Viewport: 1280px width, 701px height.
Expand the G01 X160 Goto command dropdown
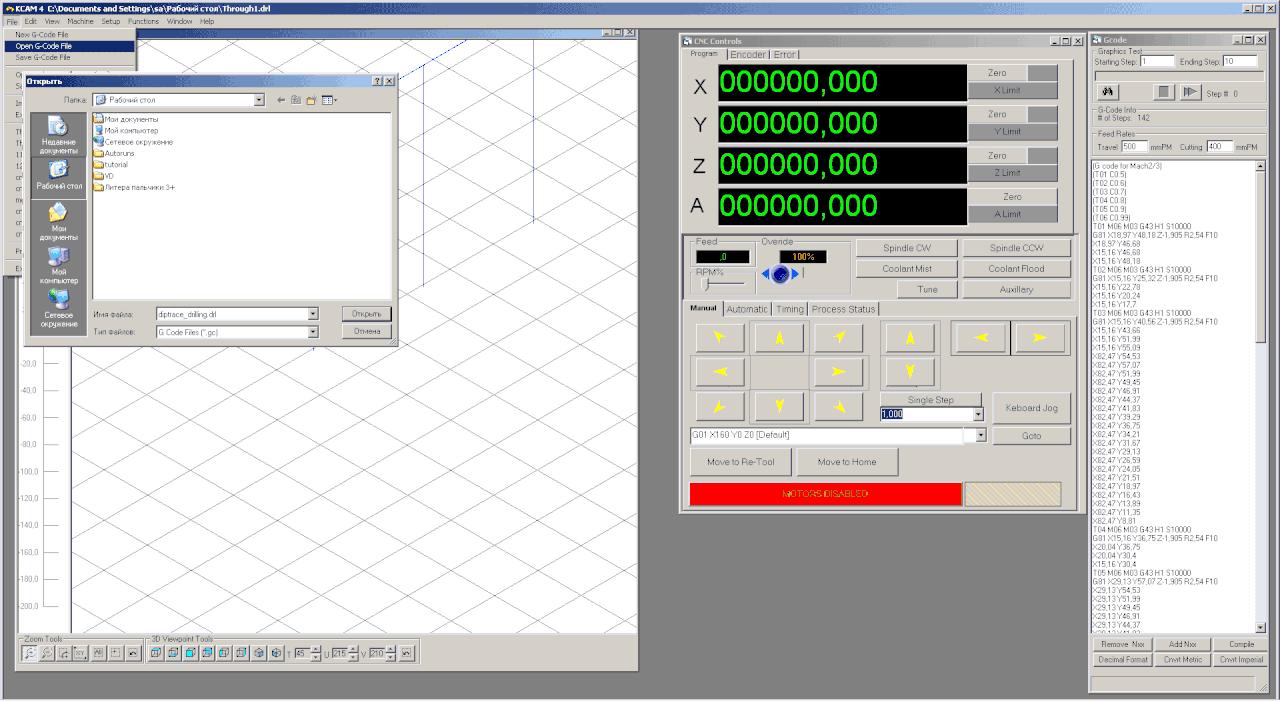(981, 435)
